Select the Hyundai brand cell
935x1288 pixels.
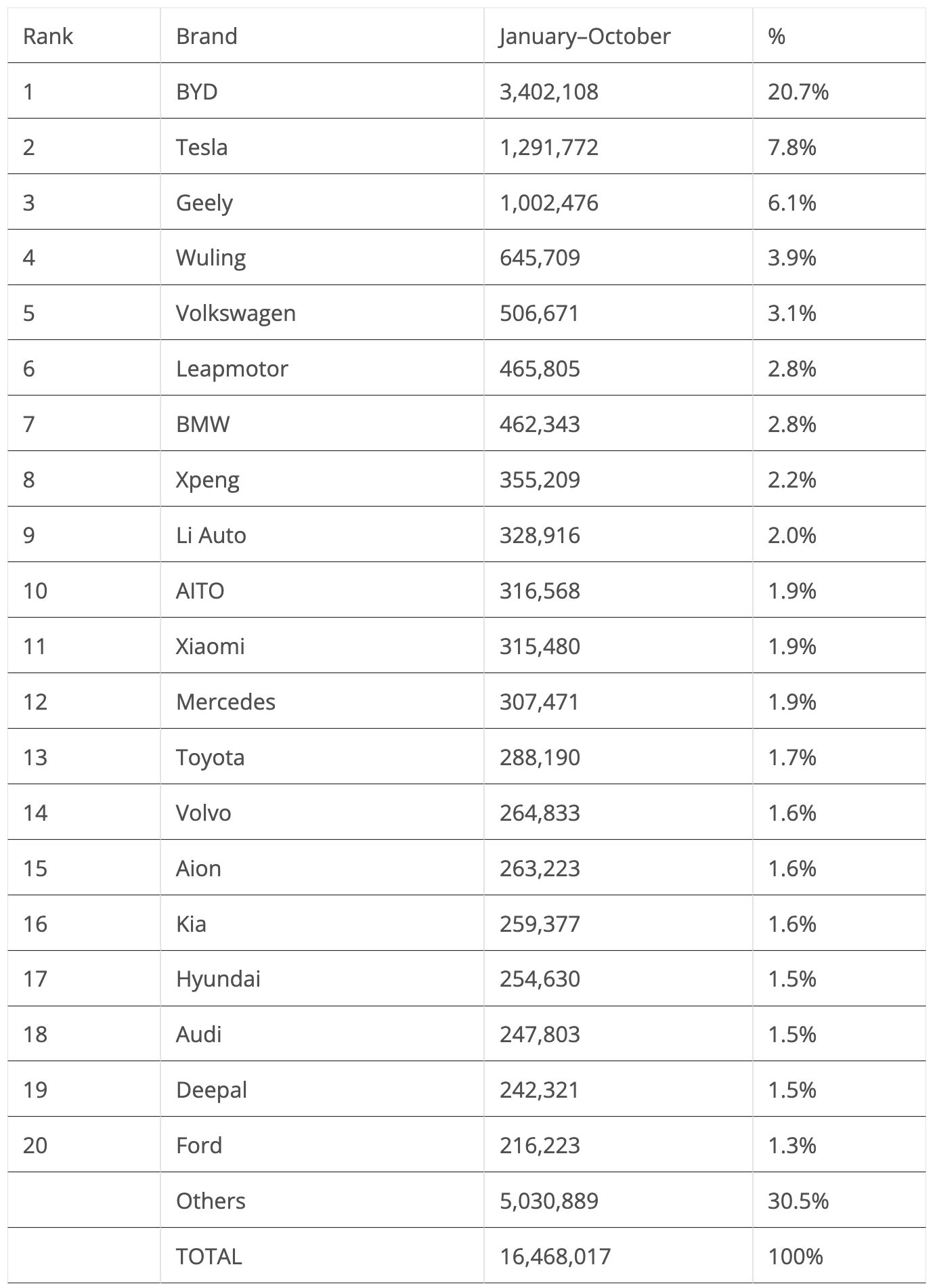[218, 979]
